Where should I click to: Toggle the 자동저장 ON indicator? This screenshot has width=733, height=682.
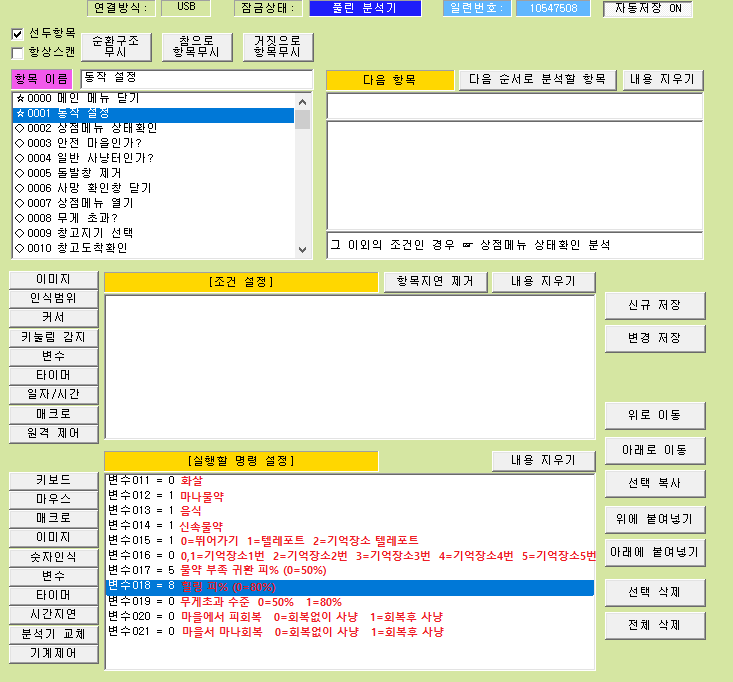point(647,9)
